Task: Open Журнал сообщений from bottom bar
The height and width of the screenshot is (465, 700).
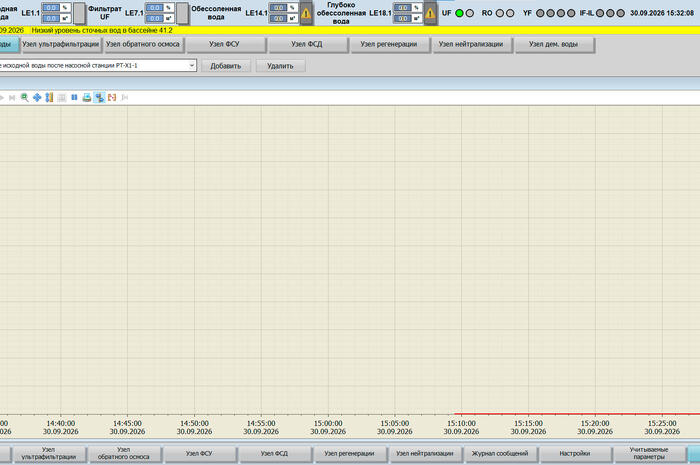Action: [x=500, y=453]
